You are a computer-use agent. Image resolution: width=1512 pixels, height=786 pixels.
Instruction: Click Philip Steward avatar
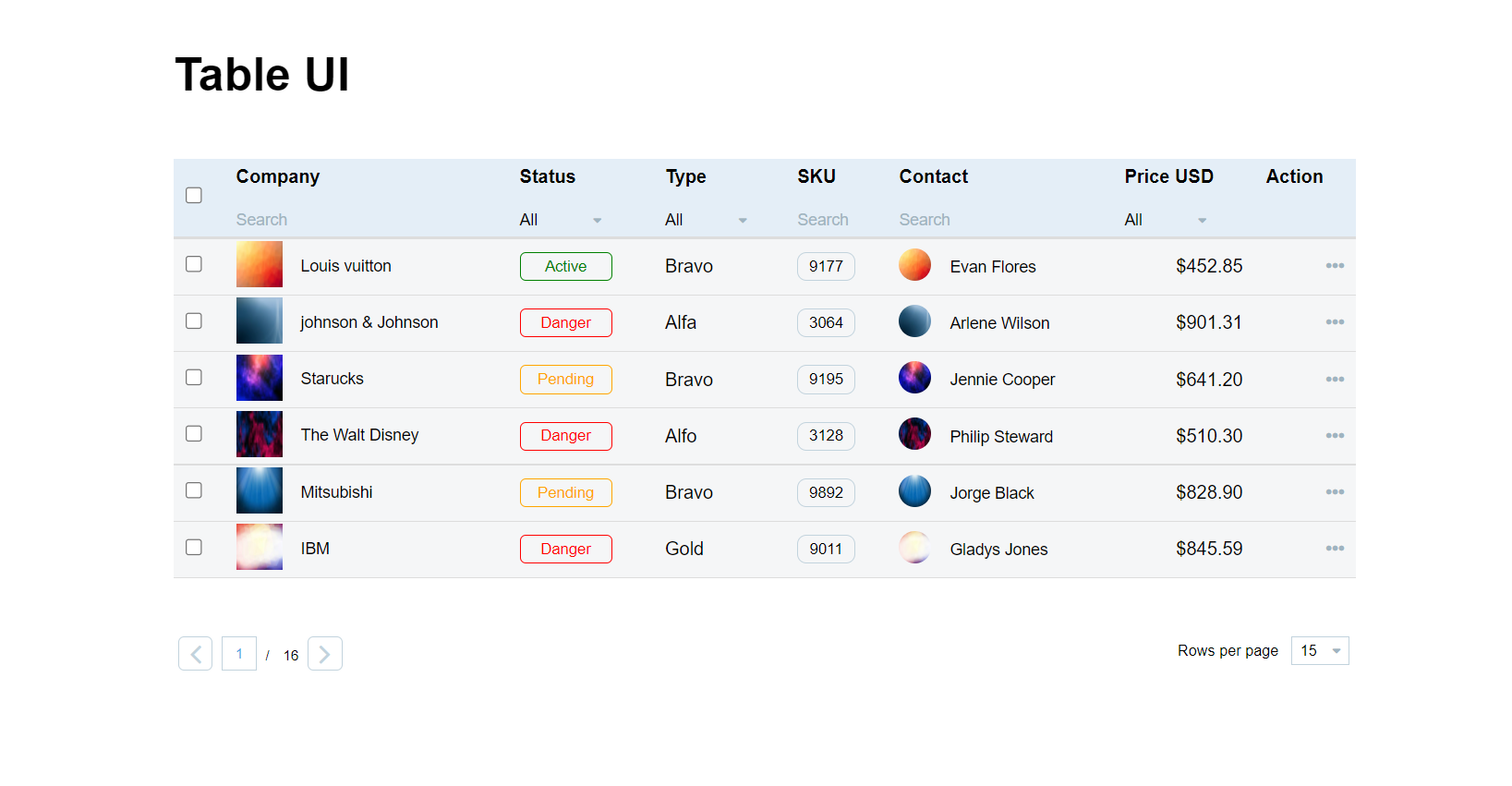(914, 434)
